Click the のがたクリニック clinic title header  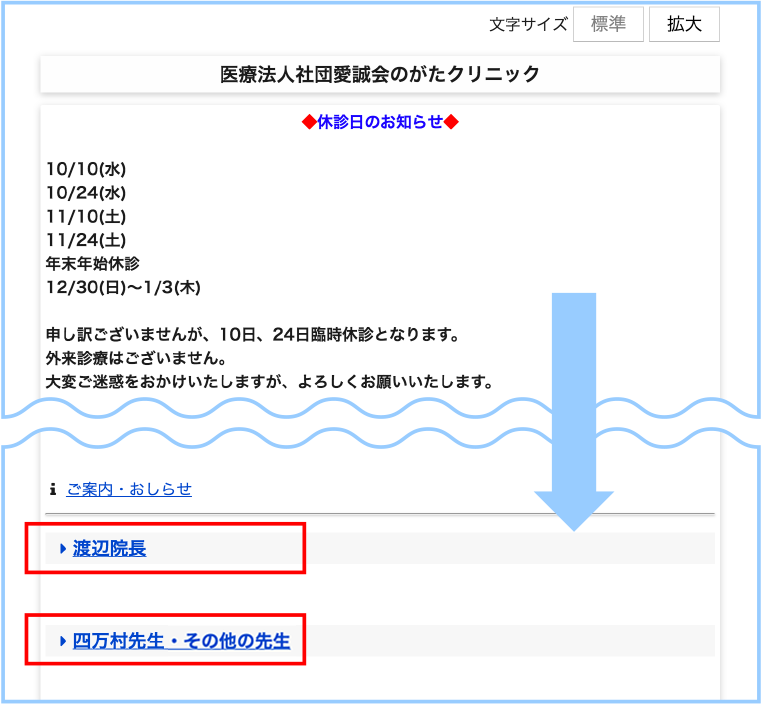(x=380, y=74)
